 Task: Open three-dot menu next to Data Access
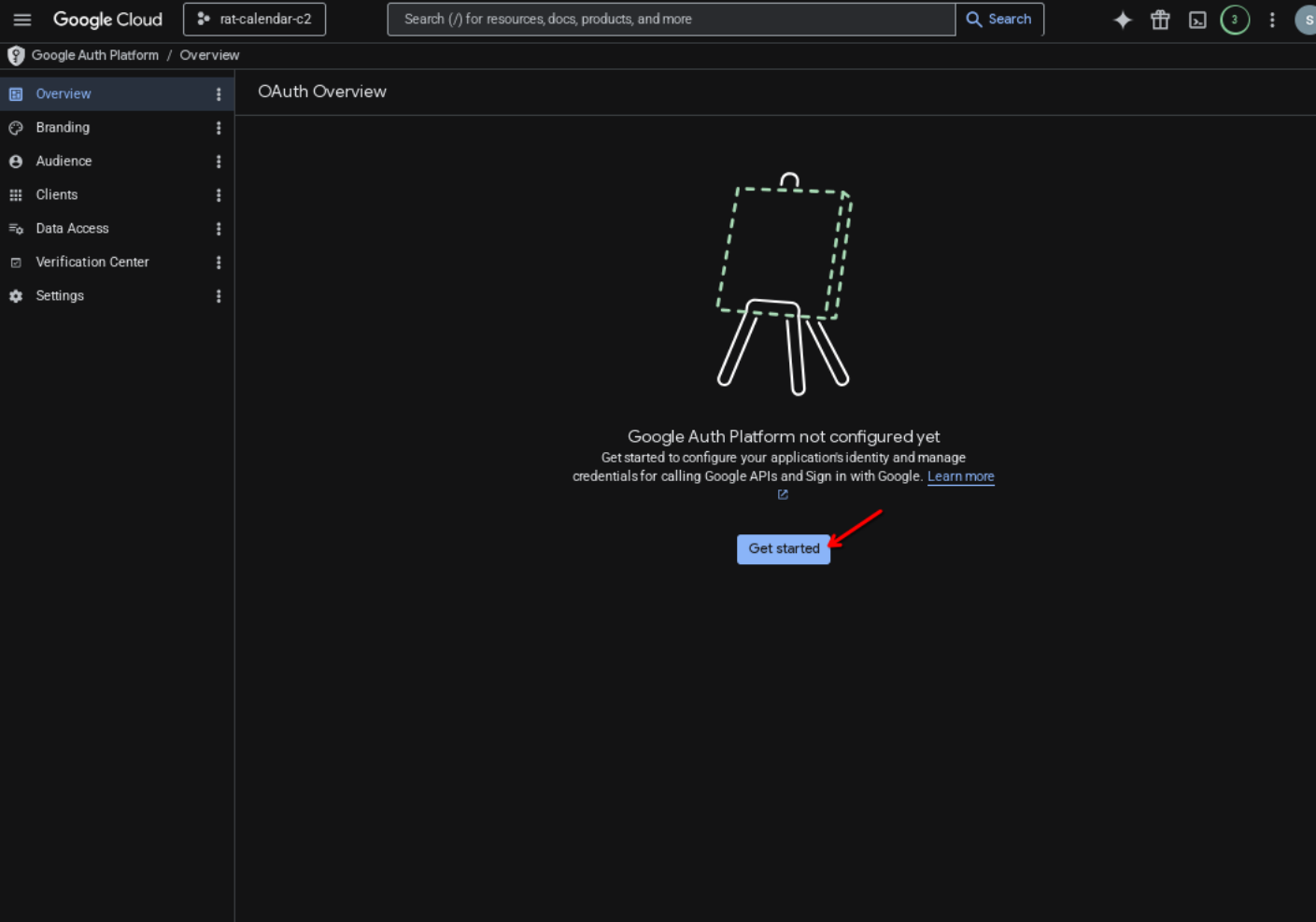click(x=219, y=229)
